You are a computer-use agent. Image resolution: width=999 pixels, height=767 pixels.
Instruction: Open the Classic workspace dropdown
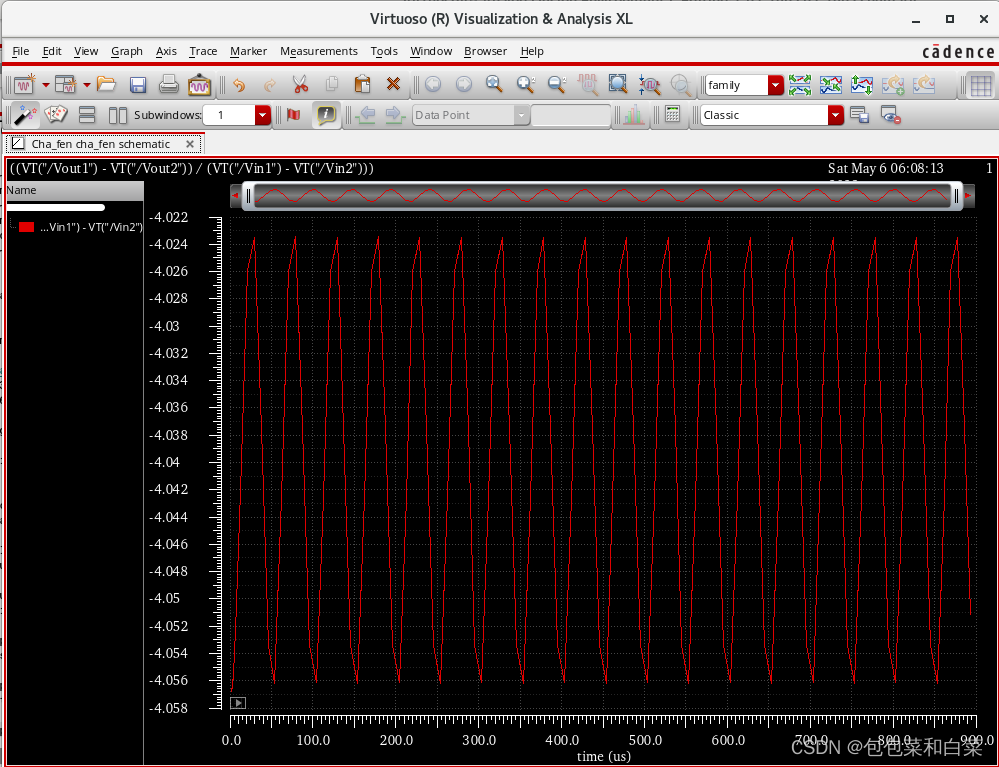click(x=836, y=115)
